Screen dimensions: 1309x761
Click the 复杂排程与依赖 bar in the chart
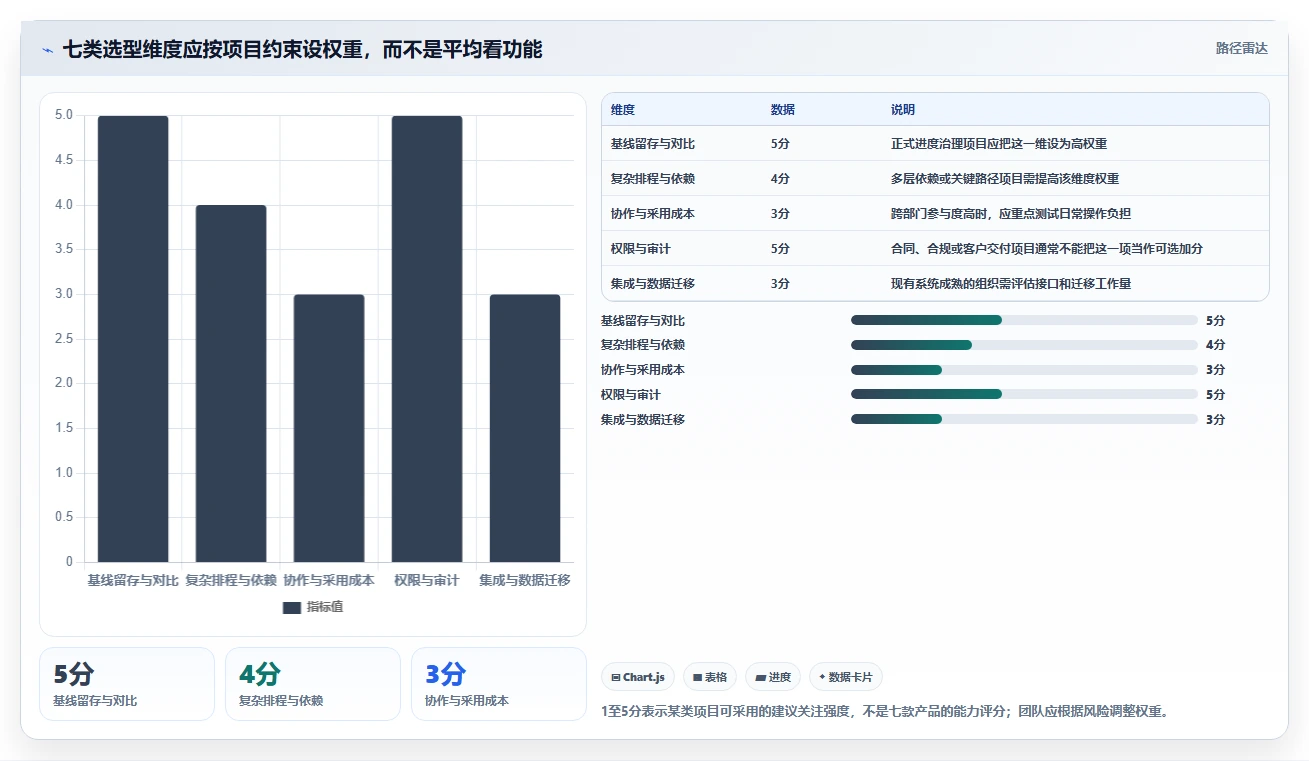[x=231, y=384]
